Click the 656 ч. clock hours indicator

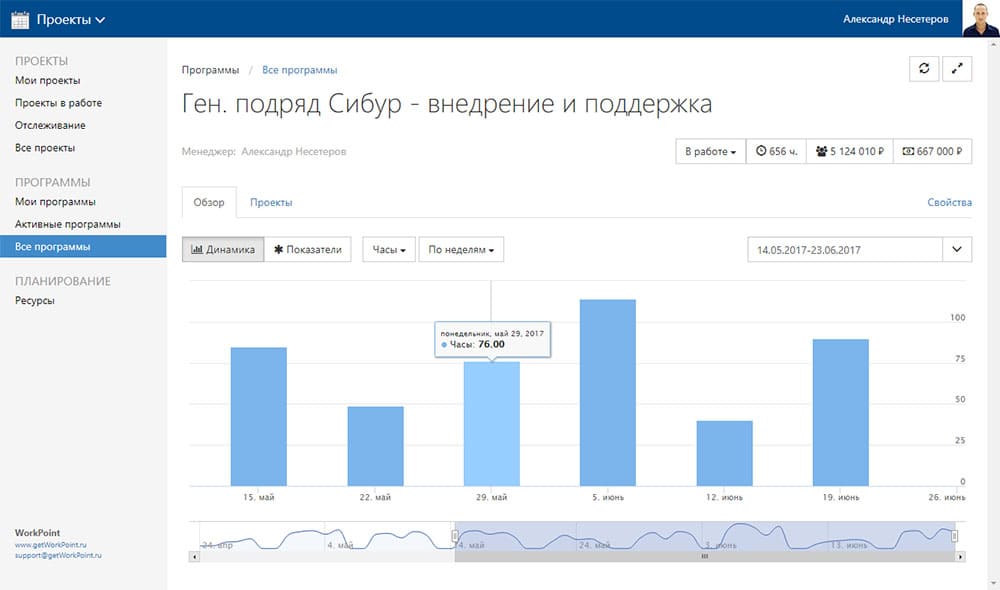point(777,152)
